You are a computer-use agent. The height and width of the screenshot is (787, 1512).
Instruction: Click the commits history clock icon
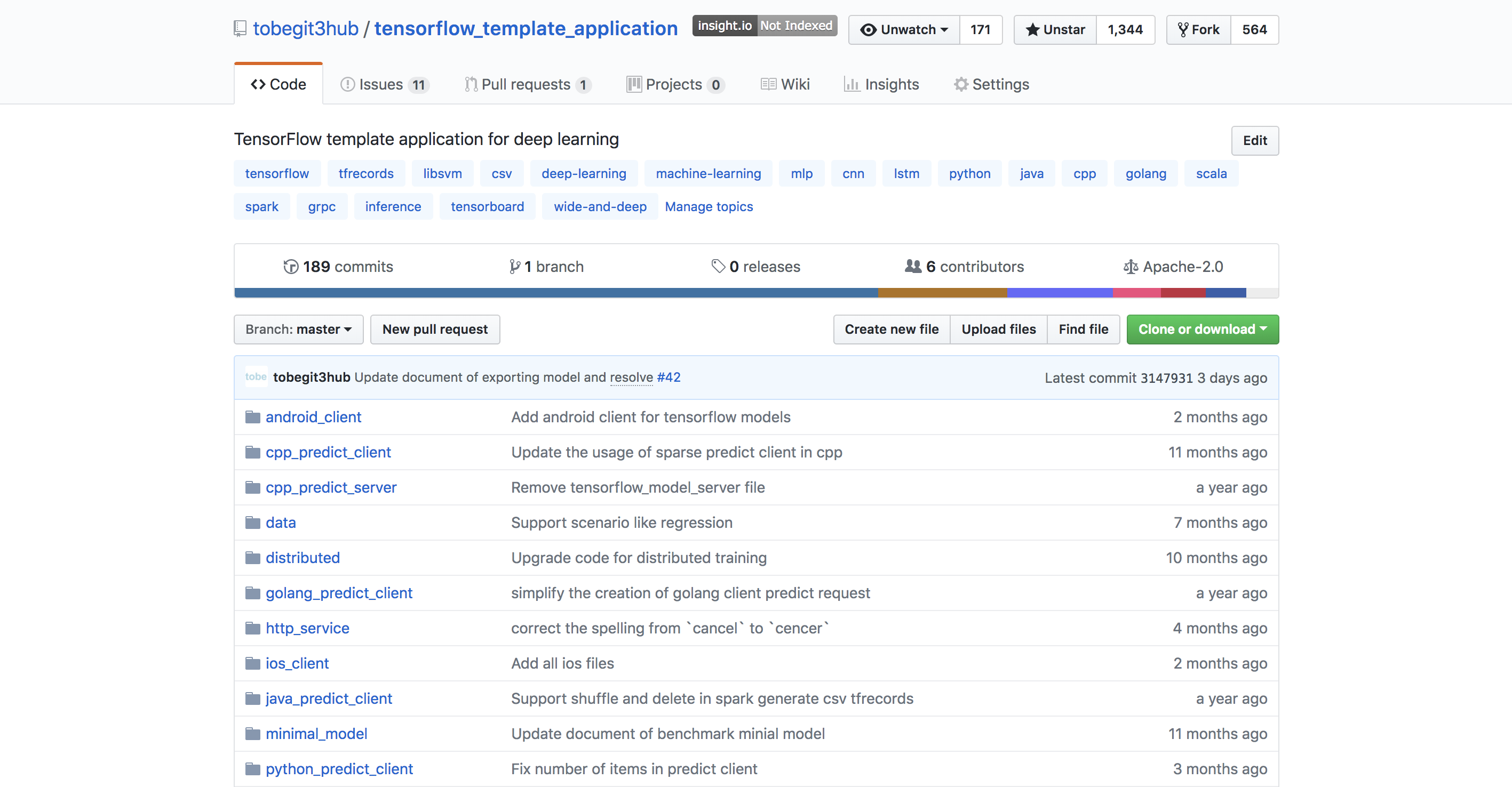pos(291,267)
